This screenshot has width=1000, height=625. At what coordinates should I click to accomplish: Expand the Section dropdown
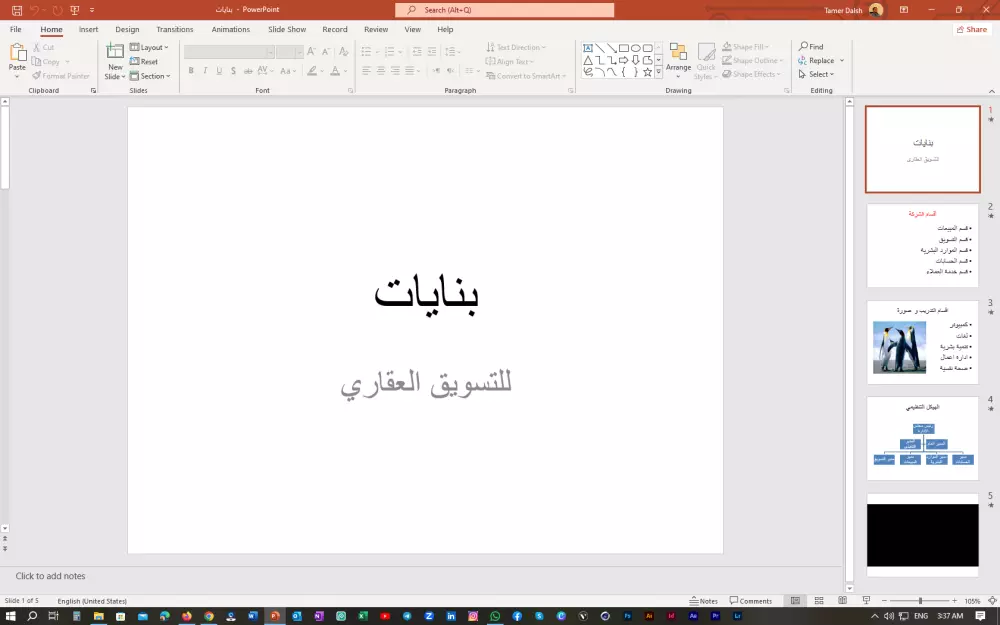point(150,76)
